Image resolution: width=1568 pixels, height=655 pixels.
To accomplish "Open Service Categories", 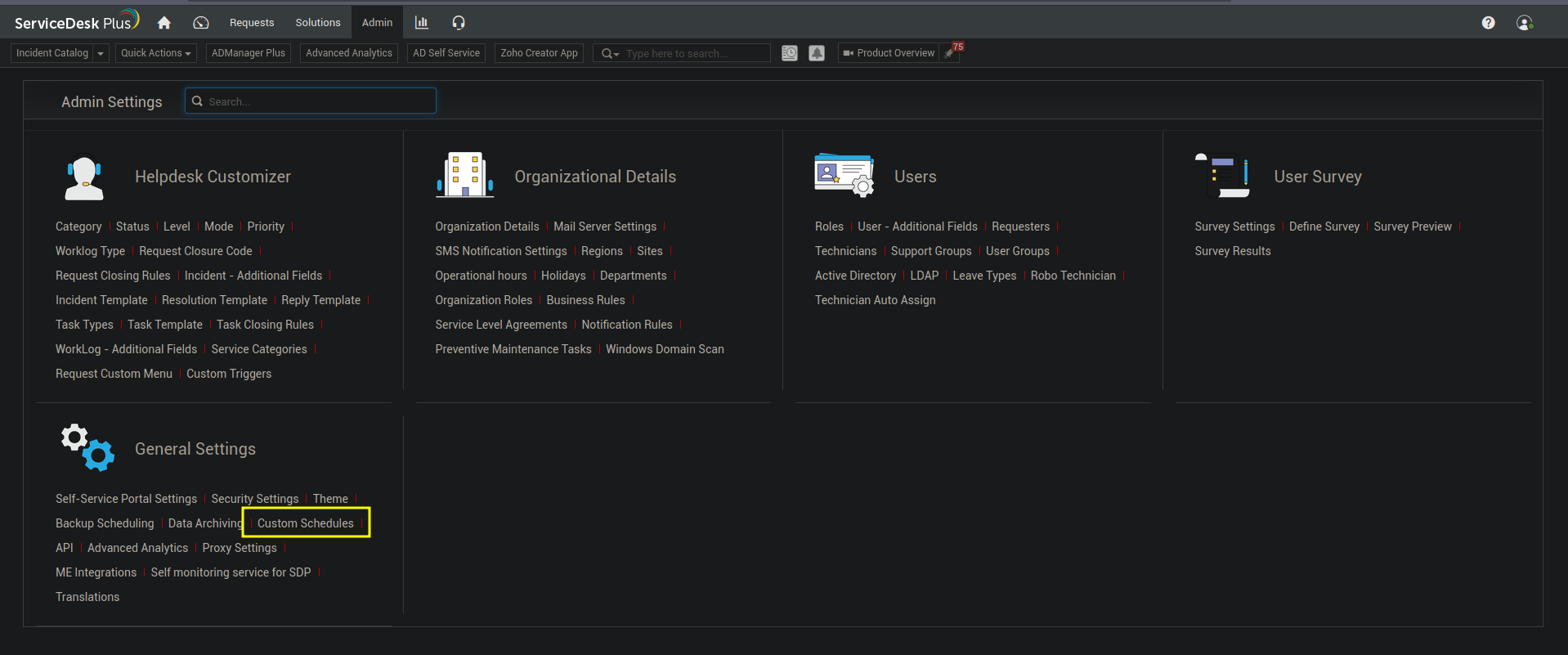I will tap(259, 349).
